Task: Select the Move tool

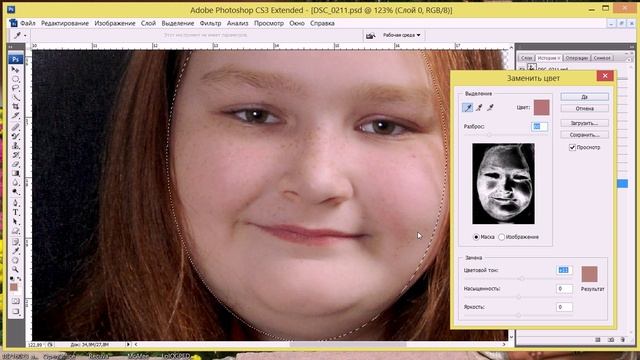Action: [16, 70]
